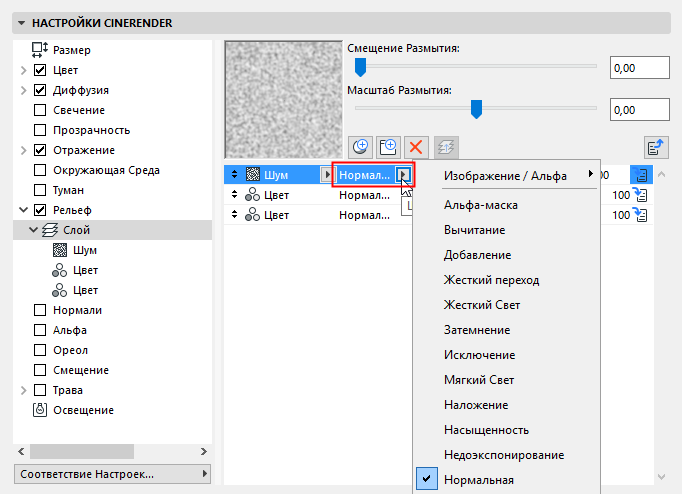Click the add shader layer icon
This screenshot has width=682, height=494.
pyautogui.click(x=361, y=146)
